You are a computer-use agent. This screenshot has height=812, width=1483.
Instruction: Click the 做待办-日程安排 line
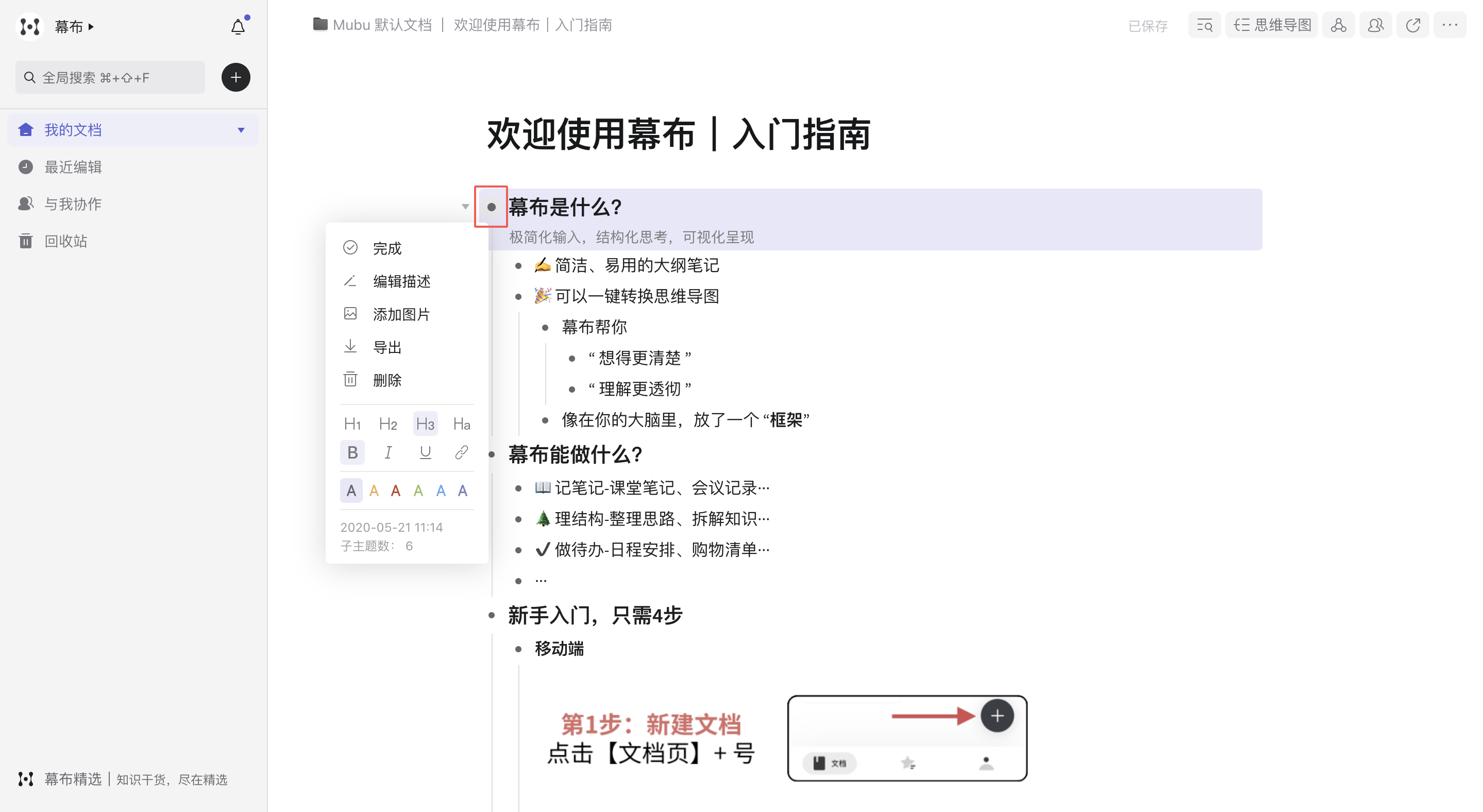(652, 550)
